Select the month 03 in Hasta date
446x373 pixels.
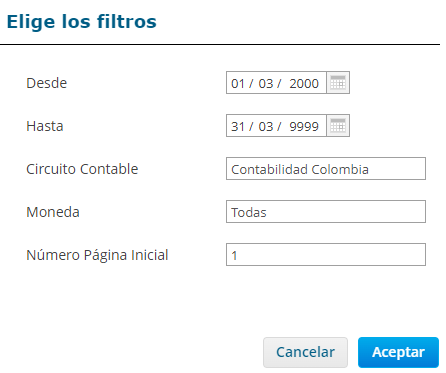(266, 126)
